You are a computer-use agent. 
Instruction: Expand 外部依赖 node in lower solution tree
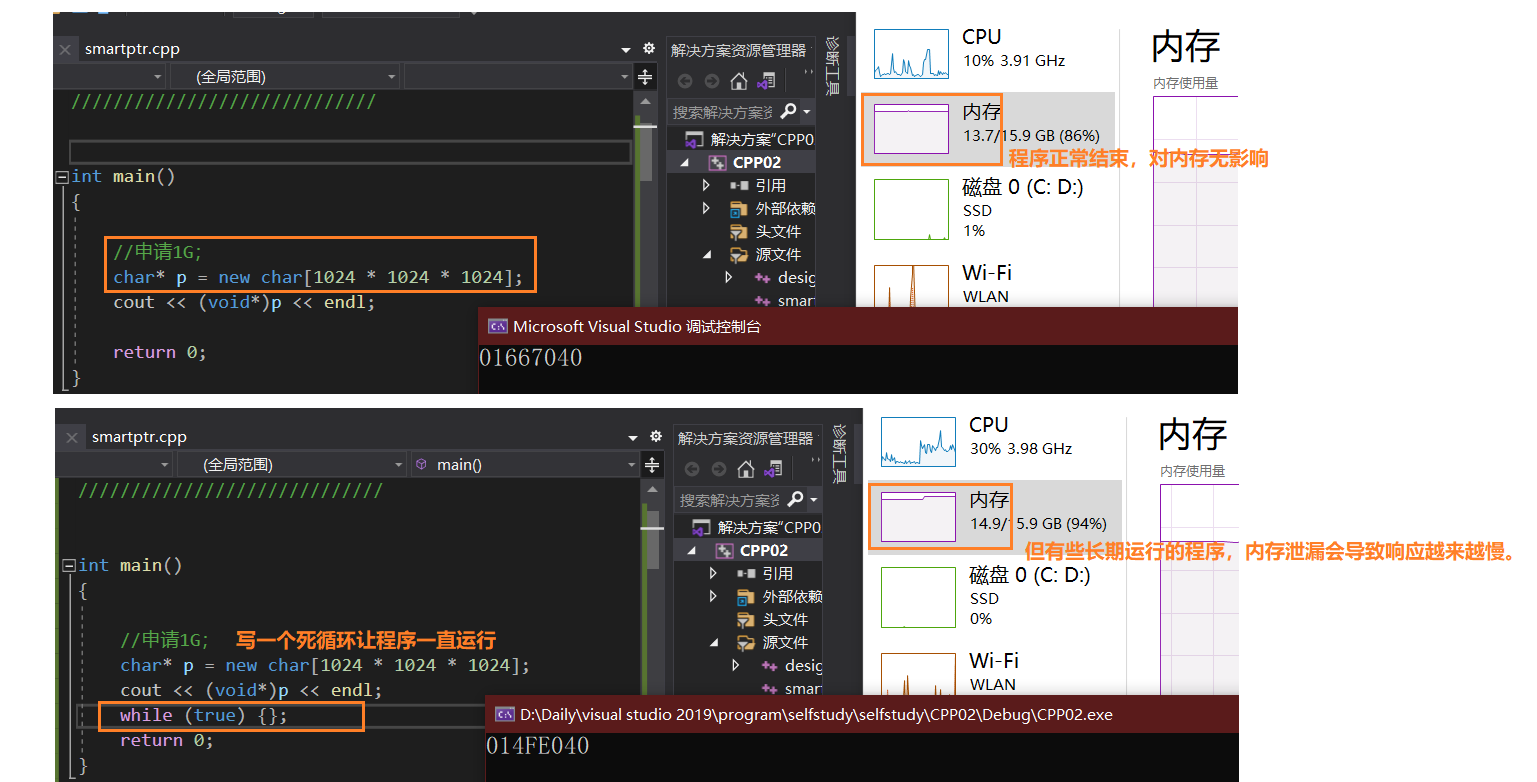pos(713,596)
